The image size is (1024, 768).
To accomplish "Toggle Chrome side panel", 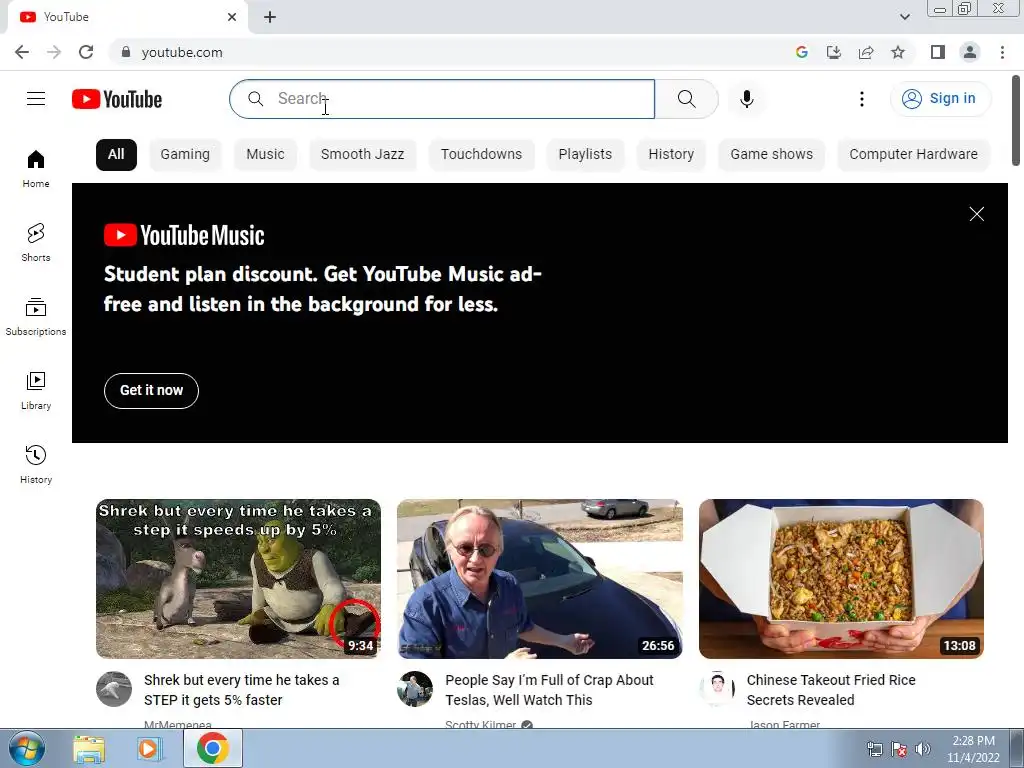I will click(x=938, y=52).
